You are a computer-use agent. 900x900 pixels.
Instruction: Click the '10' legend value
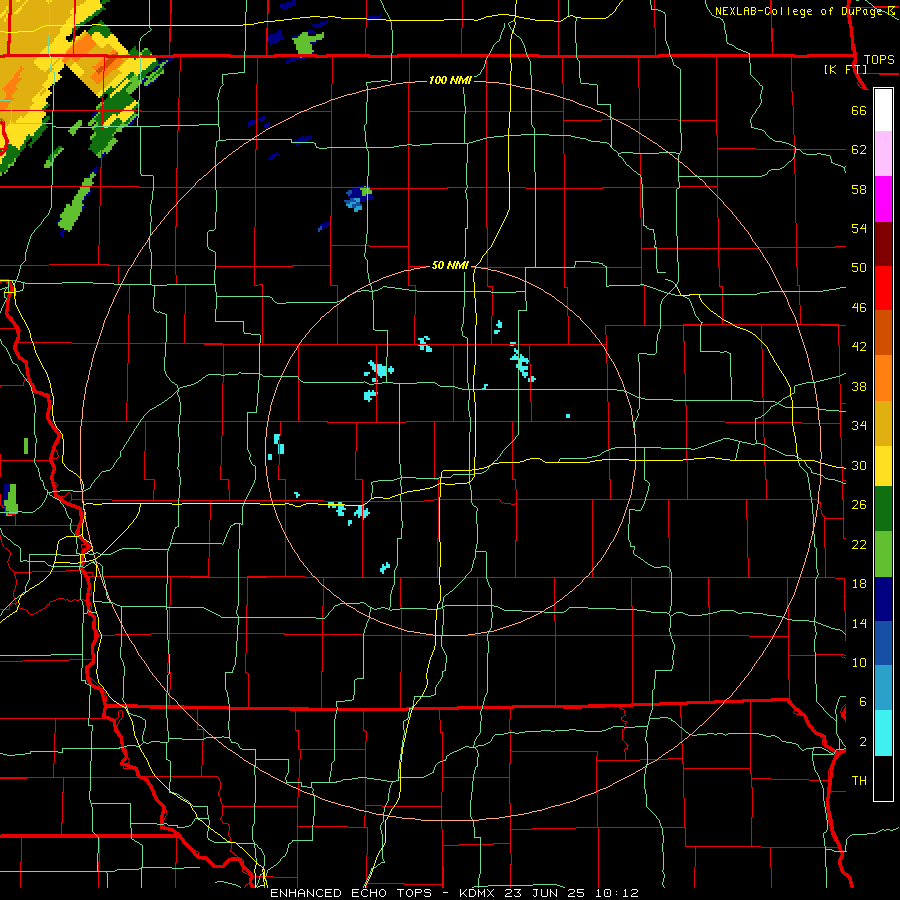(x=859, y=662)
